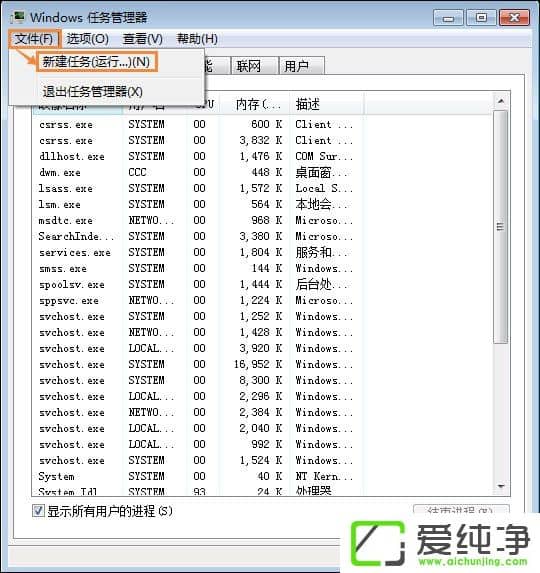Click the scroll down arrow in process list

coord(501,486)
